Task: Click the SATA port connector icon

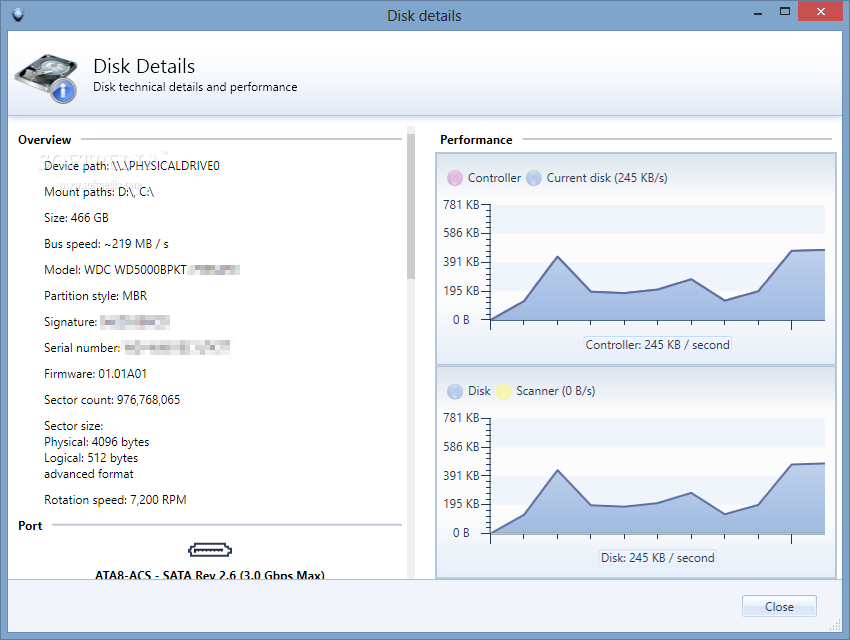Action: [x=210, y=550]
